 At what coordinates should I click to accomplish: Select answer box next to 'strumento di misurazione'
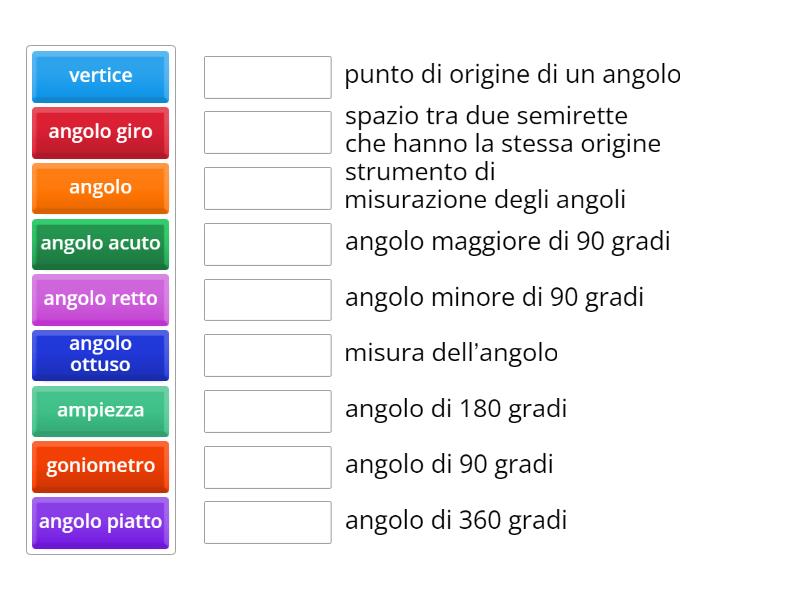[x=267, y=188]
